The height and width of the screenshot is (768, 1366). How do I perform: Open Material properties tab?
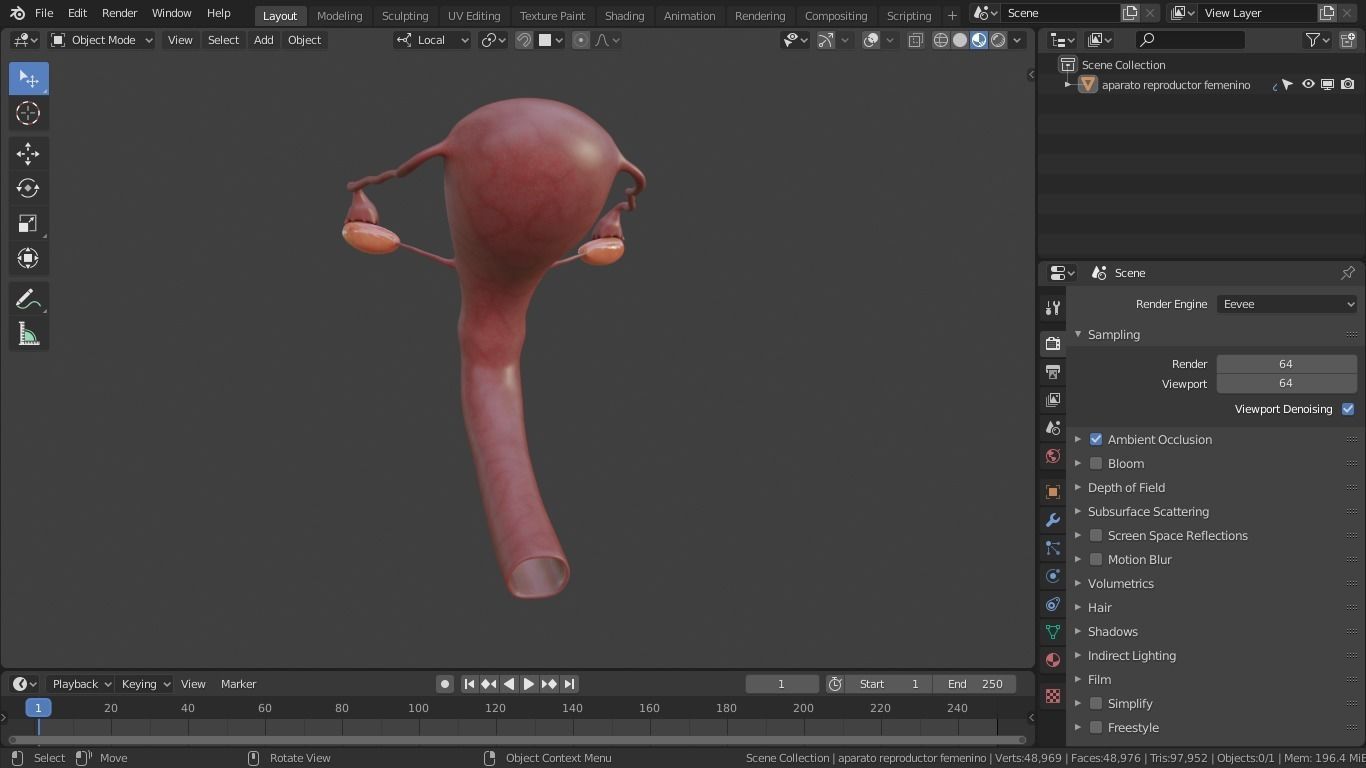click(x=1052, y=659)
